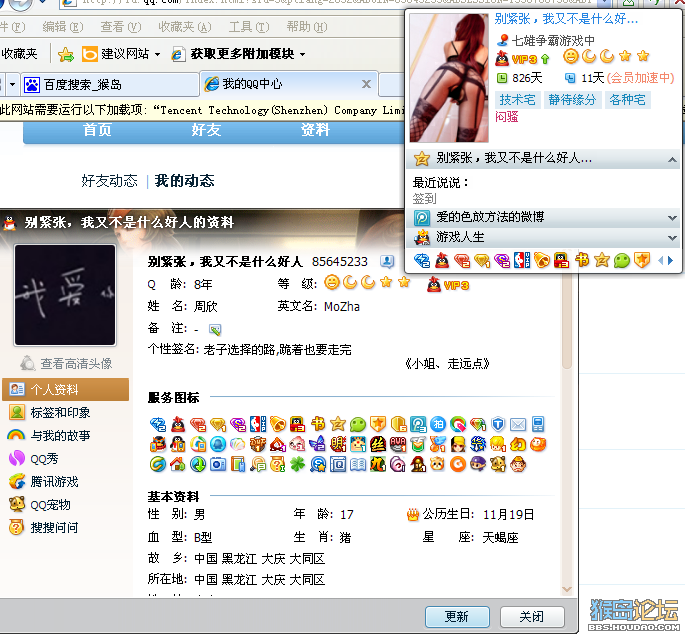The width and height of the screenshot is (685, 636).
Task: Go to the 首页 page tab
Action: point(97,130)
